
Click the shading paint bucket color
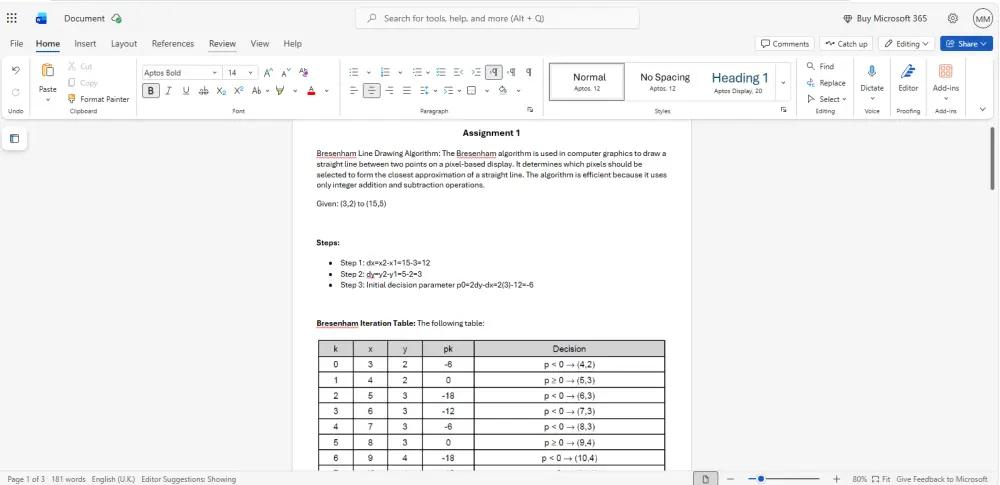[x=503, y=91]
